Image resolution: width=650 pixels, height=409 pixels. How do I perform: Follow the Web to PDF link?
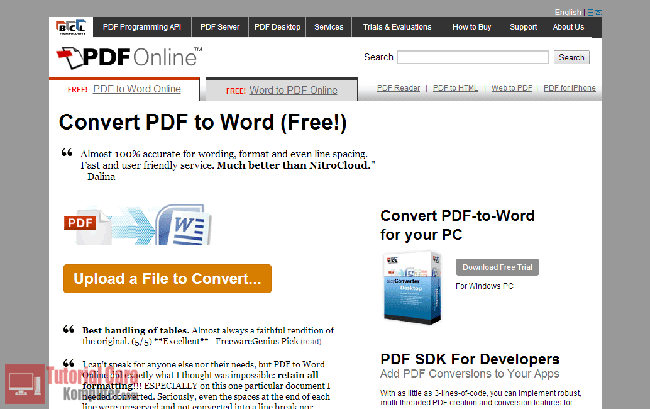pos(512,88)
